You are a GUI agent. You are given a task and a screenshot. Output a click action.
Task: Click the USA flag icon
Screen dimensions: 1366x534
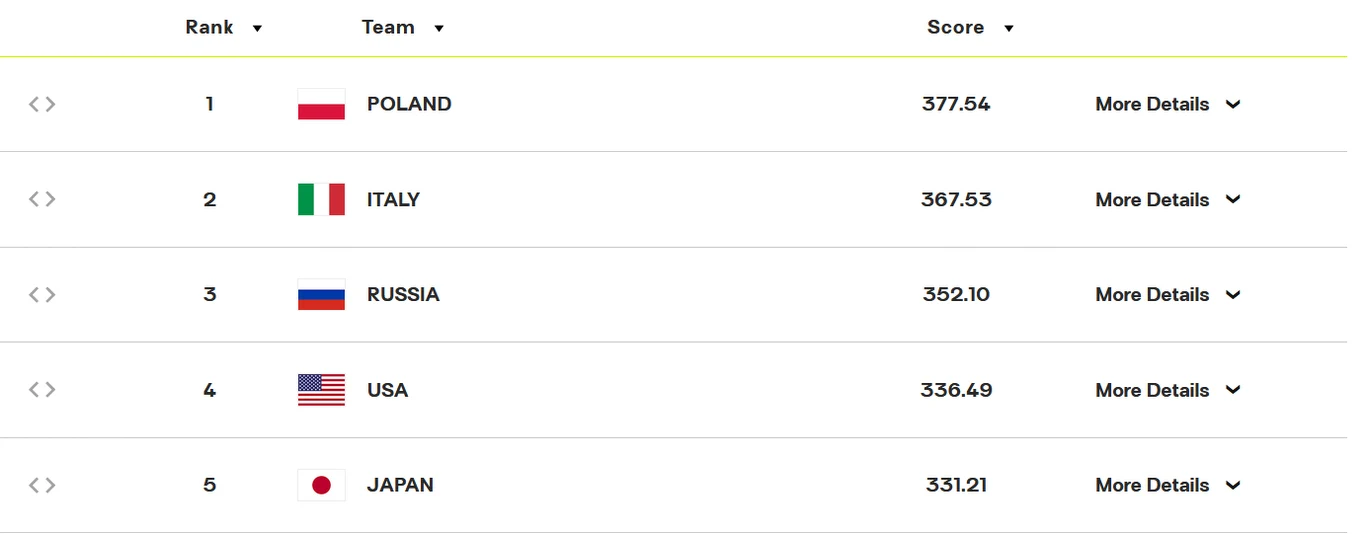click(x=321, y=390)
